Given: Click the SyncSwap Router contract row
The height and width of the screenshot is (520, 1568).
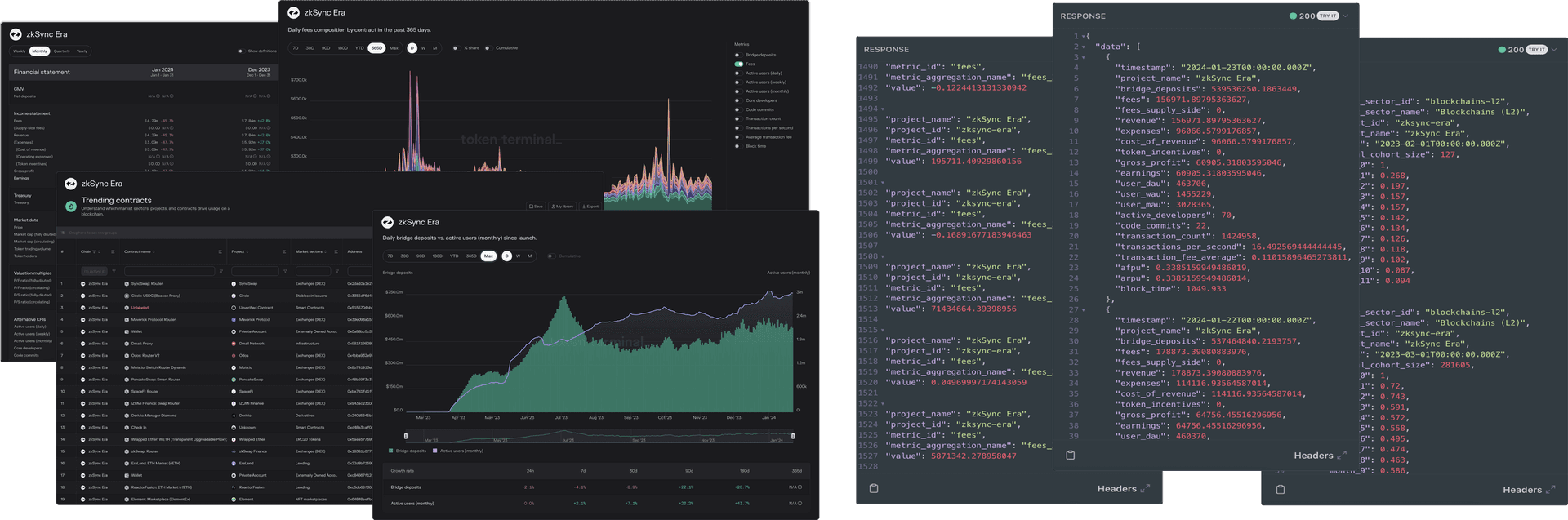Looking at the screenshot, I should tap(215, 283).
